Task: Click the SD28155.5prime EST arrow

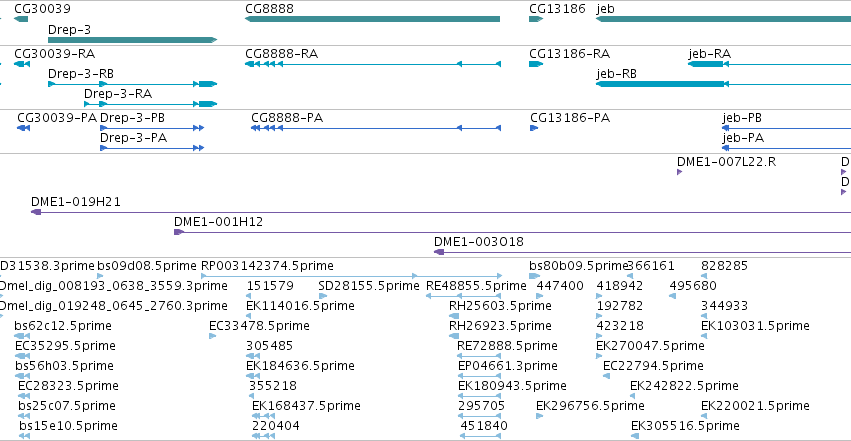Action: 322,296
